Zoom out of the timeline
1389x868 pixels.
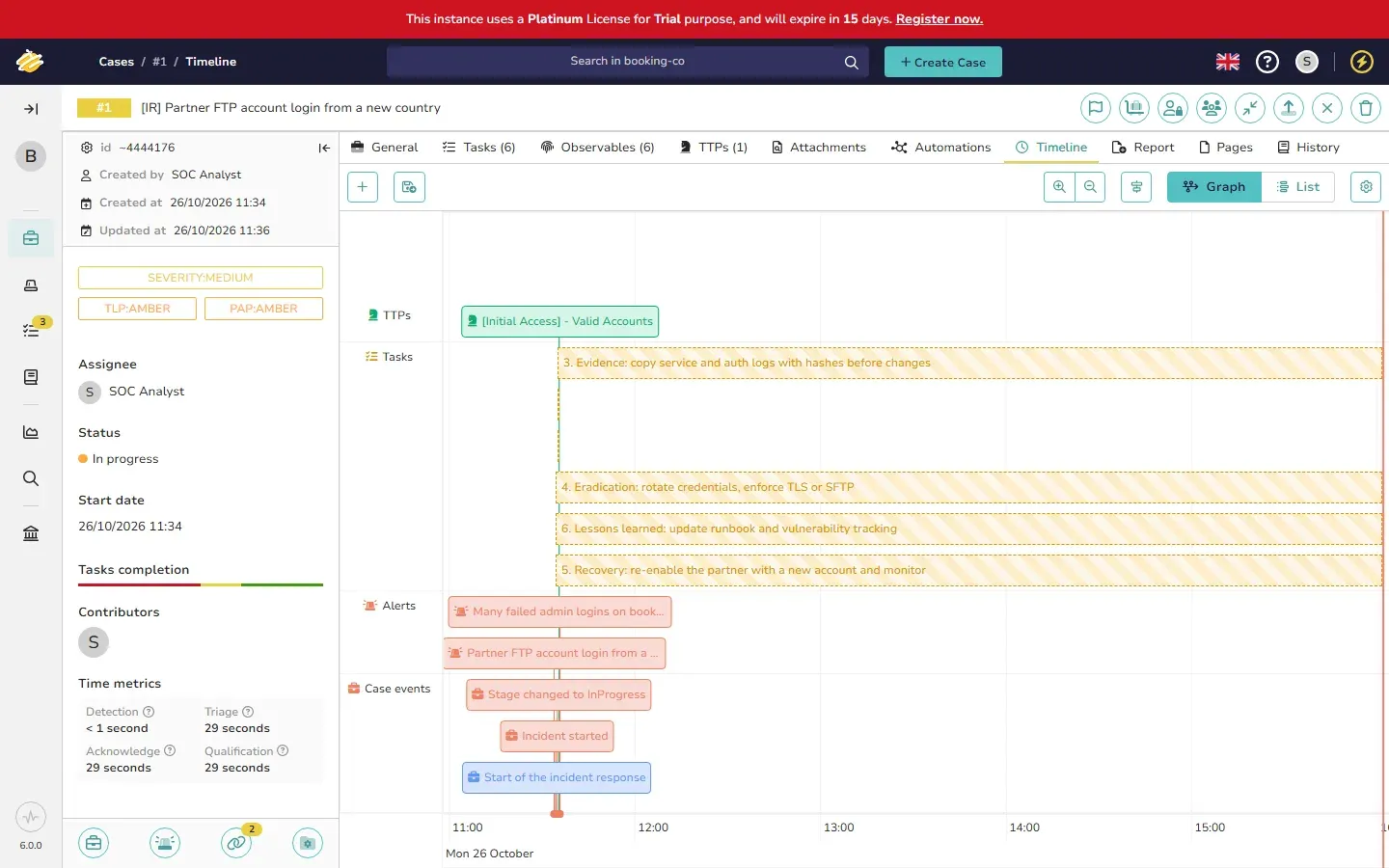point(1090,187)
